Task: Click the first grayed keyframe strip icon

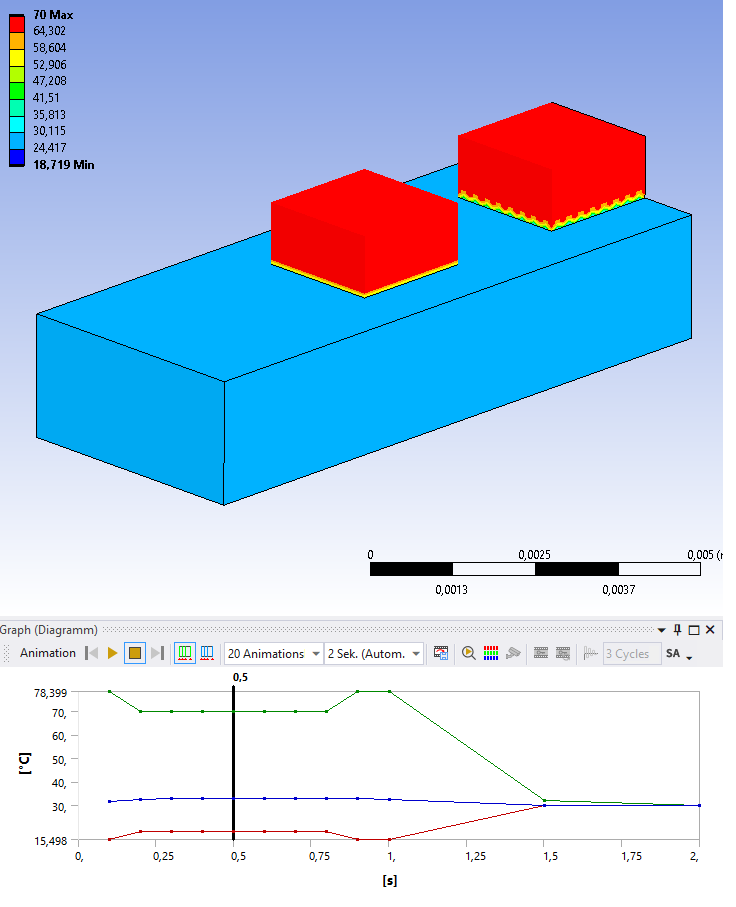Action: pyautogui.click(x=541, y=654)
